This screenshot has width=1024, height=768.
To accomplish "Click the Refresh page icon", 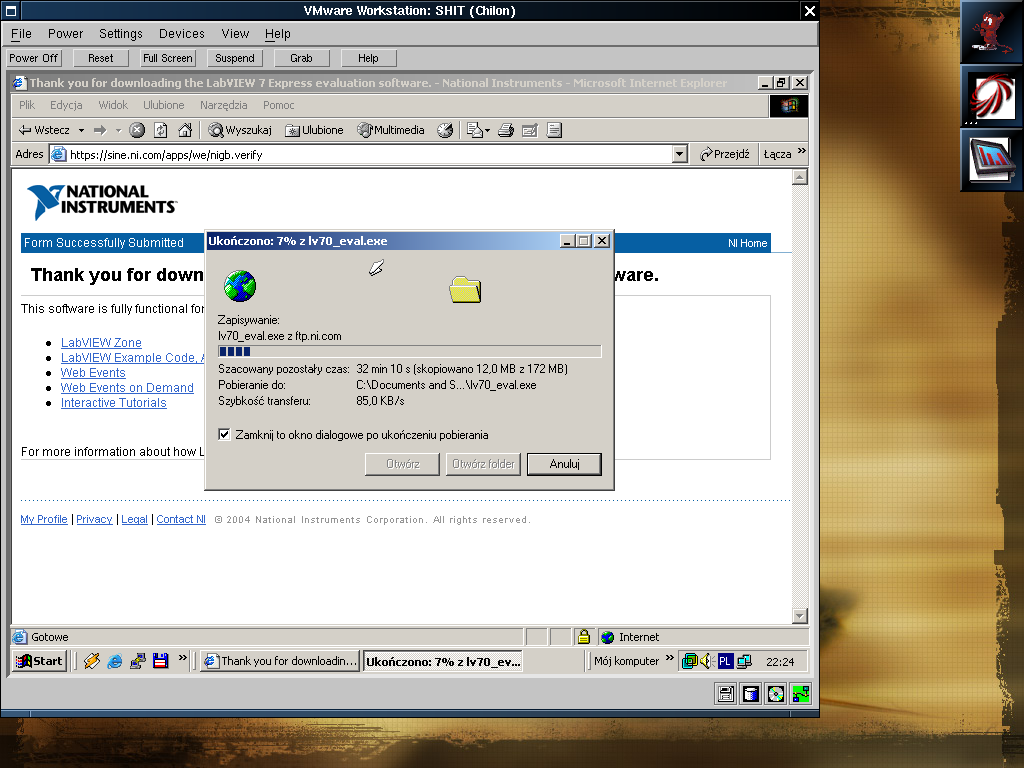I will (160, 130).
